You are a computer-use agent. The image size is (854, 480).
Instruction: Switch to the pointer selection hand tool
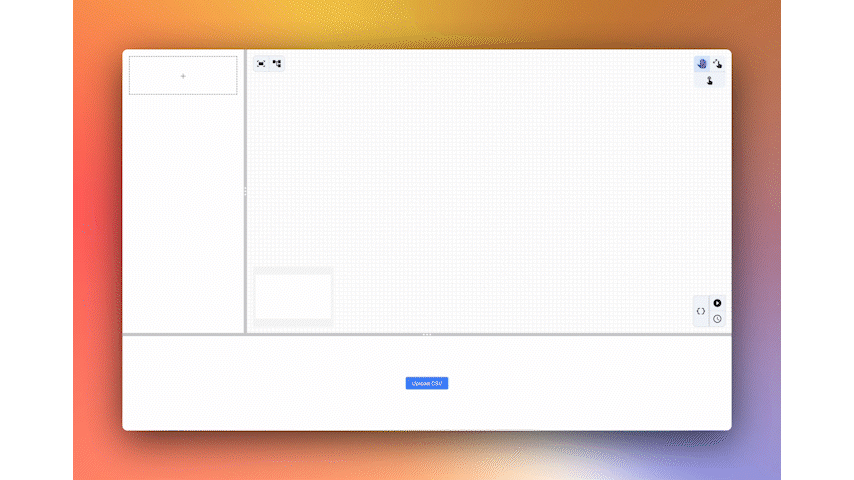[718, 63]
